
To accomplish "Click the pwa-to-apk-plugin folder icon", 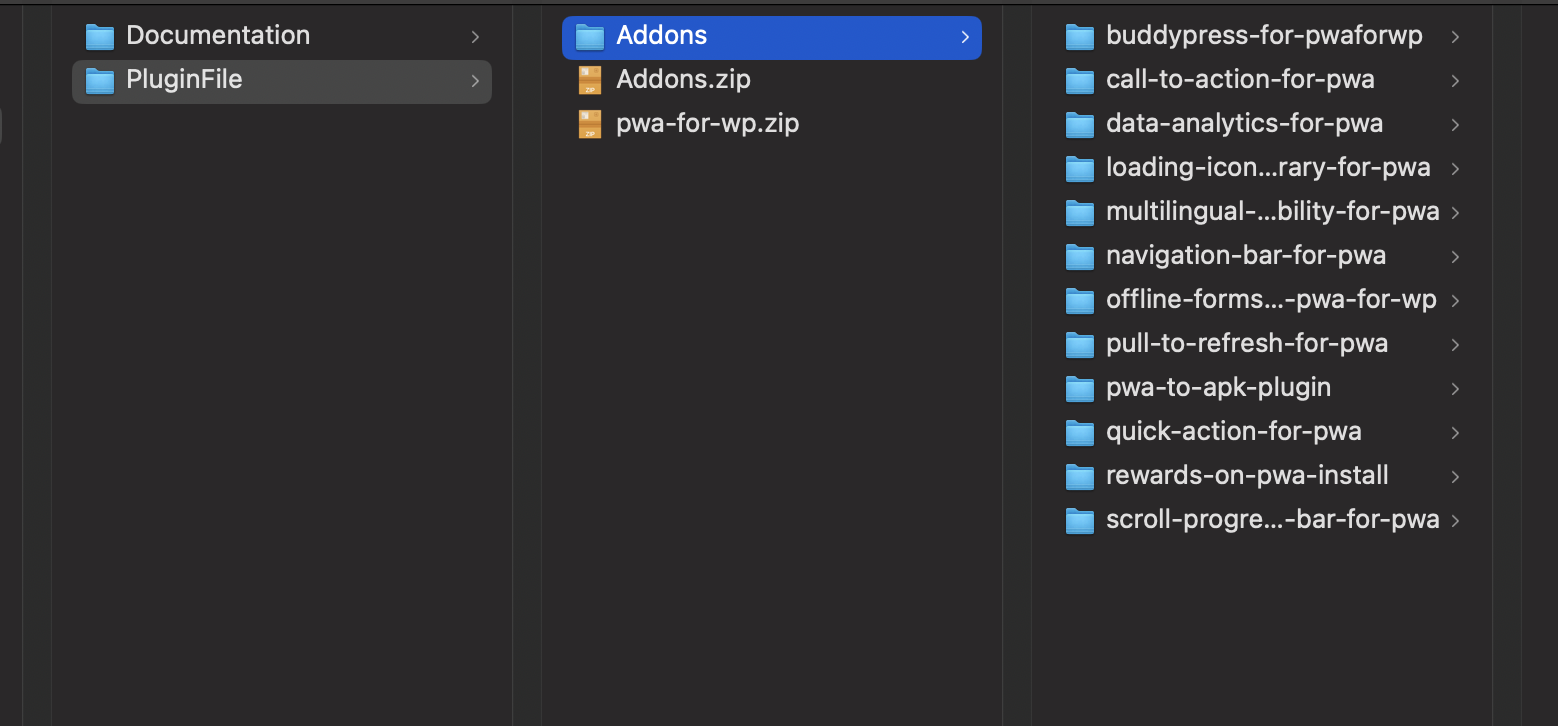I will 1080,388.
